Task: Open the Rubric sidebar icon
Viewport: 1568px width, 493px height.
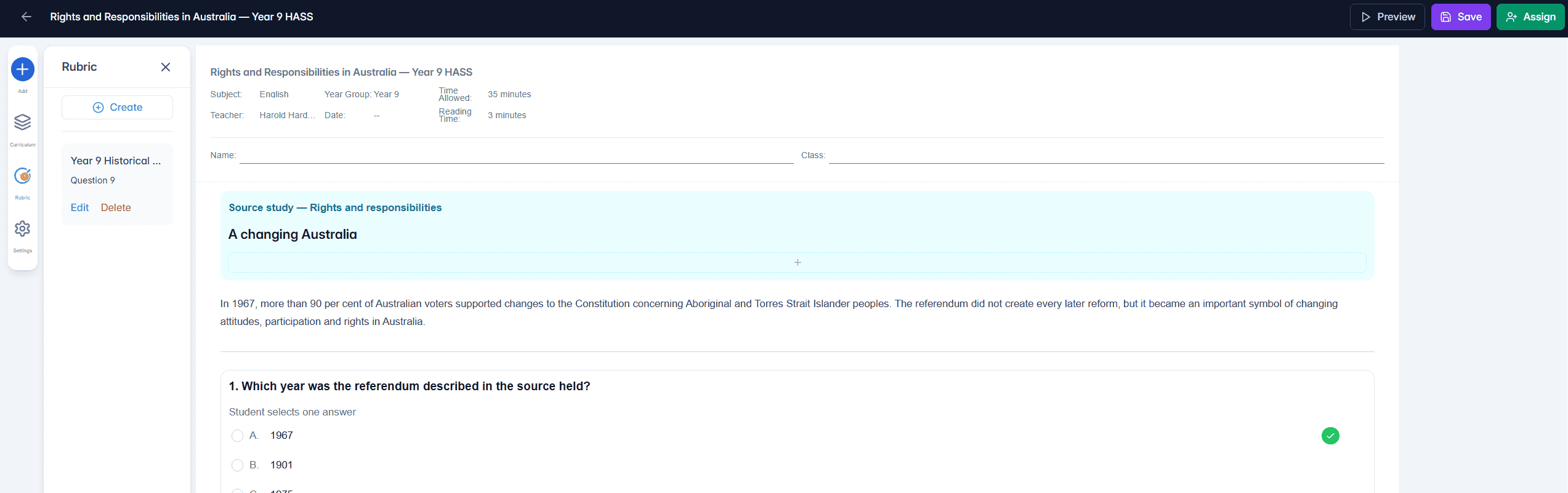Action: [x=23, y=176]
